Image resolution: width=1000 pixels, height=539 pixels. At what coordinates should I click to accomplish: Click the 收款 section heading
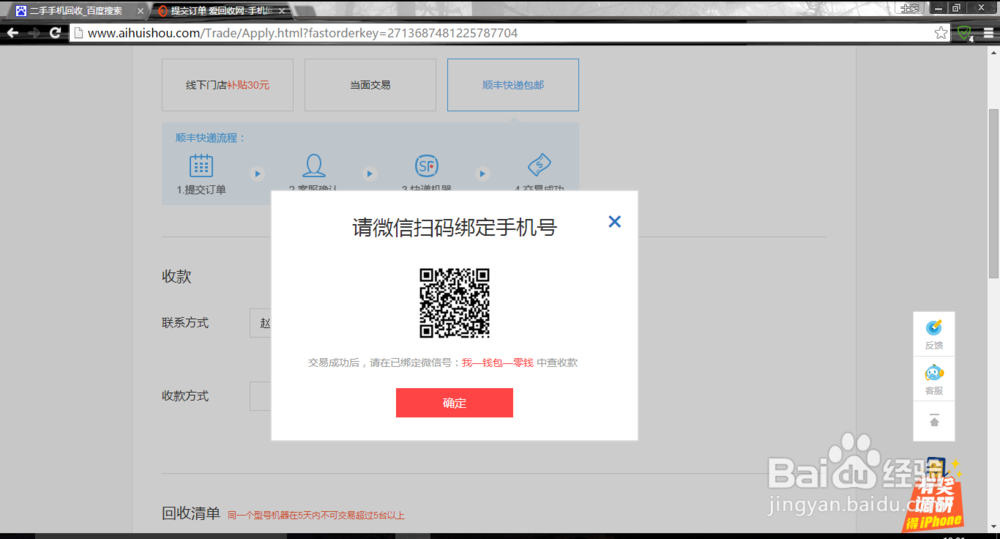(177, 276)
